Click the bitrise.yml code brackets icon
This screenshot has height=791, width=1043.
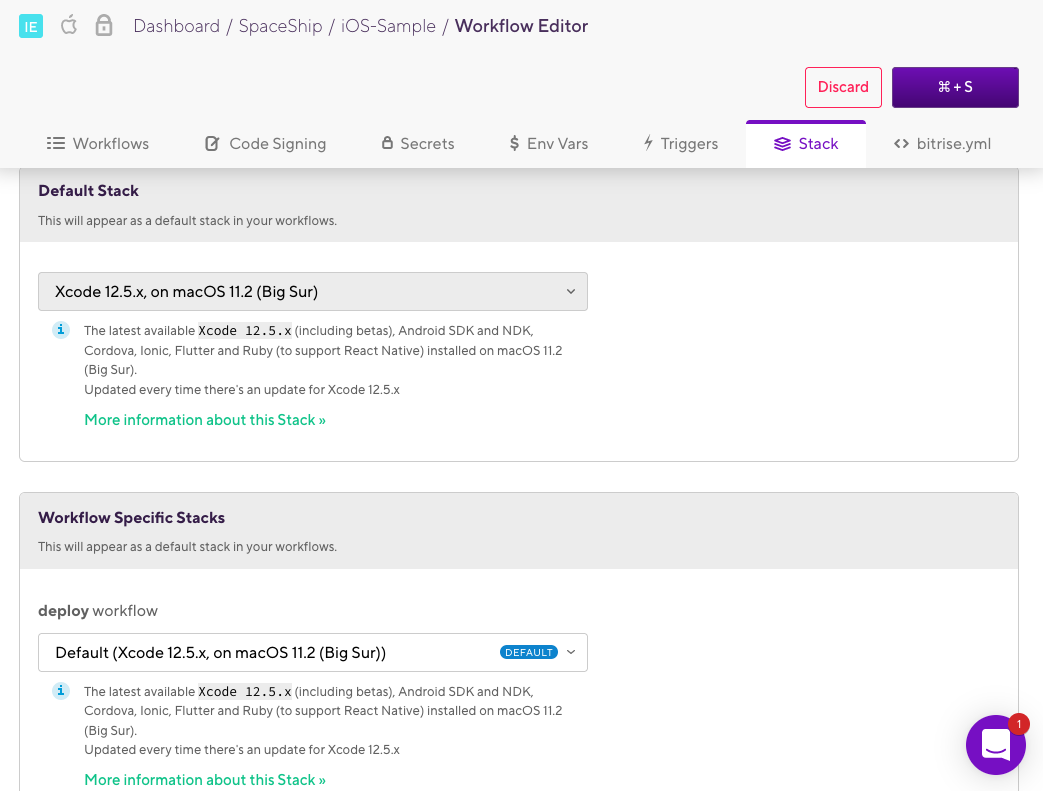pyautogui.click(x=901, y=144)
